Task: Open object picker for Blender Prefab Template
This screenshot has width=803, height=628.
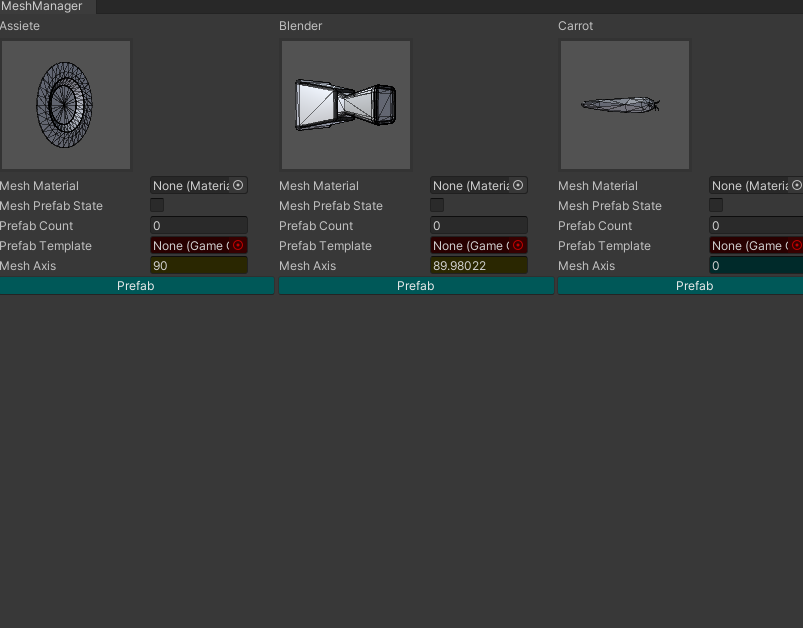Action: click(518, 245)
